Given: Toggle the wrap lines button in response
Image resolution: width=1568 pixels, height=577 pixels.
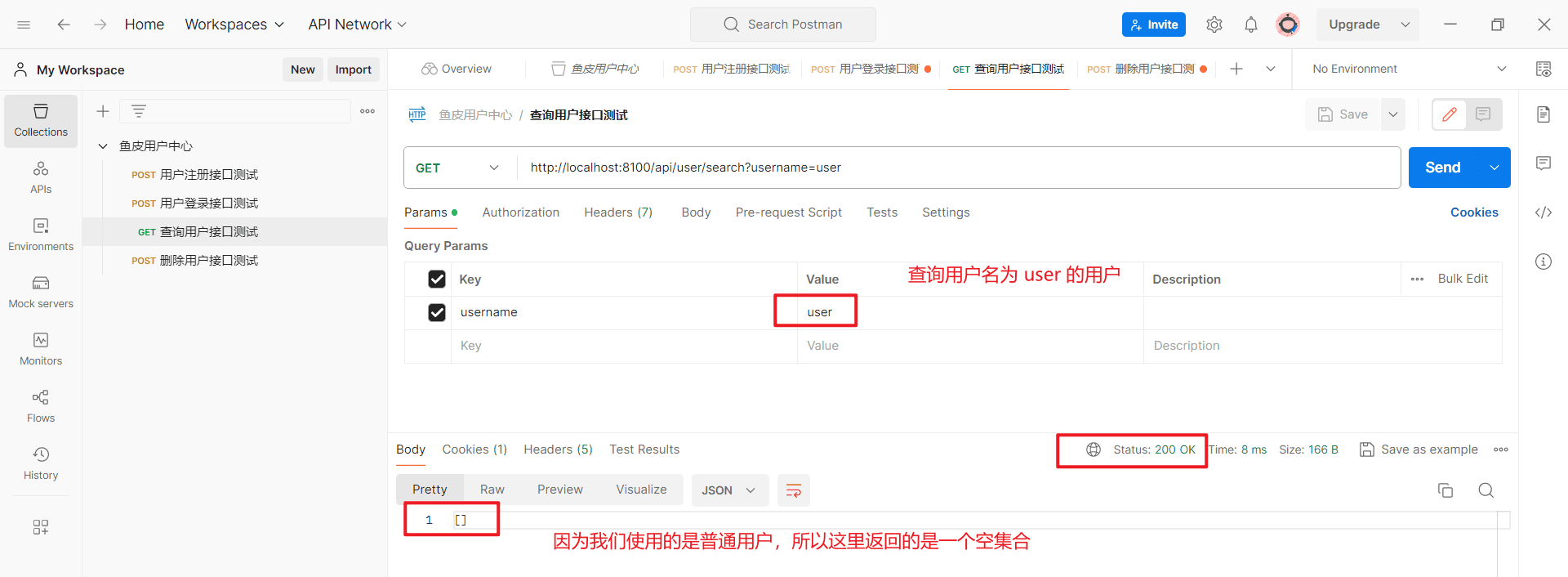Looking at the screenshot, I should pyautogui.click(x=793, y=490).
